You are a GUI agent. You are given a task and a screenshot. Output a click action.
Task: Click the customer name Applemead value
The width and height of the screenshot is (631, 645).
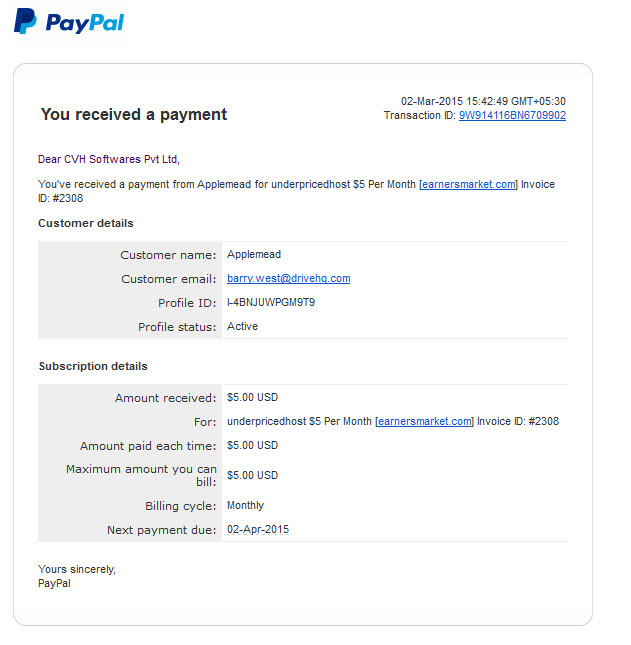tap(254, 254)
